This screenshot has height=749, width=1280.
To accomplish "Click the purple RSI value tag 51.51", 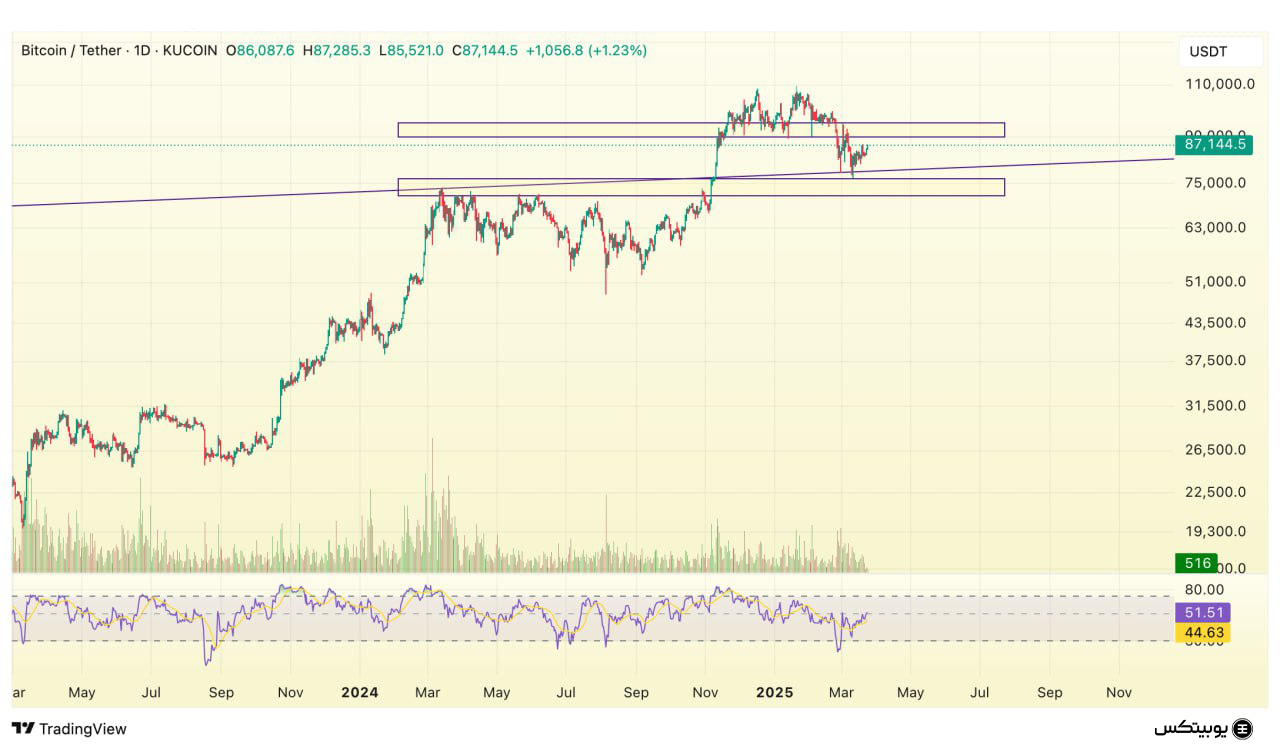I will 1202,612.
